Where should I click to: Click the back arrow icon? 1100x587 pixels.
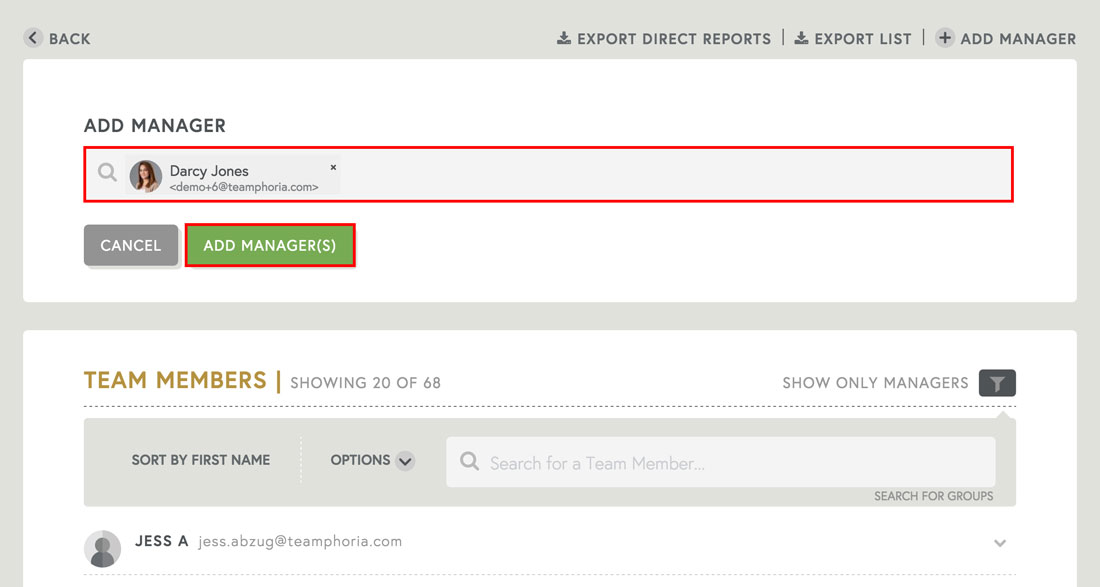point(31,37)
